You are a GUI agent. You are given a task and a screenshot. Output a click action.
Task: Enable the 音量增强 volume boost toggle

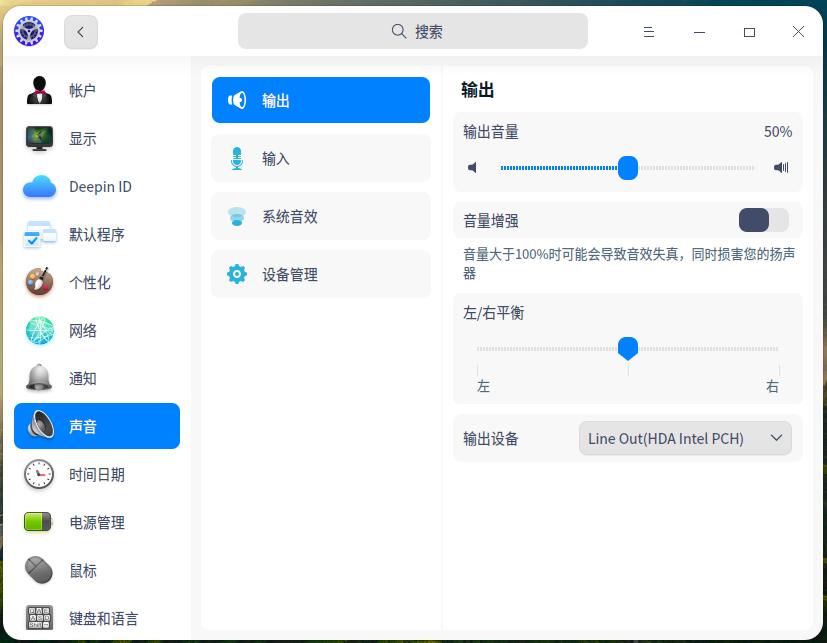(x=763, y=220)
